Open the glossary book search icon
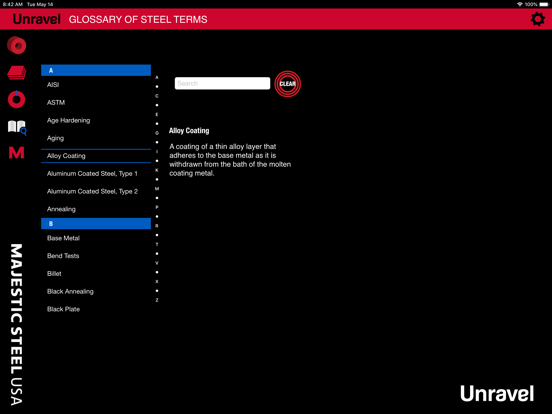Viewport: 552px width, 414px height. (17, 127)
